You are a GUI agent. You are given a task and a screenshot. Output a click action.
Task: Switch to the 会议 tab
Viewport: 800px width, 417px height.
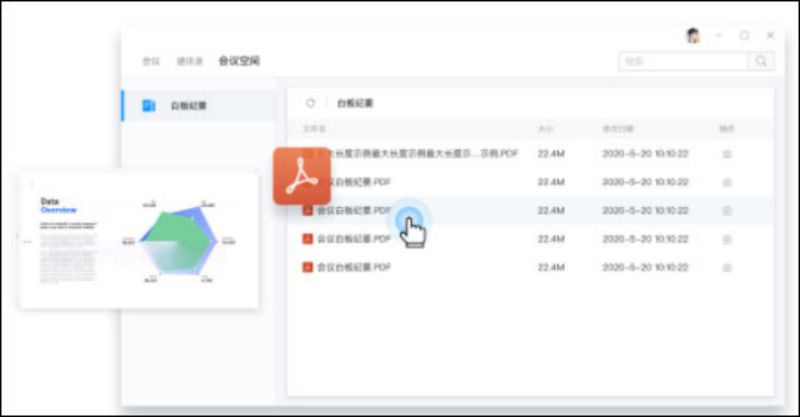coord(151,61)
